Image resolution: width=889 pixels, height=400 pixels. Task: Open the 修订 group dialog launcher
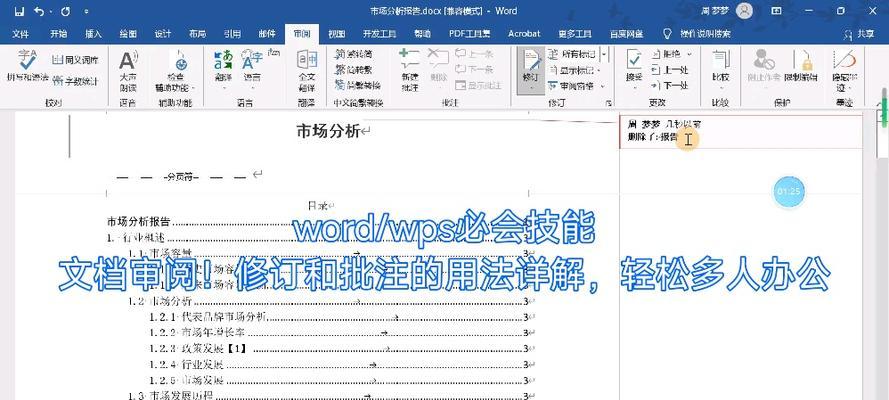(x=609, y=103)
